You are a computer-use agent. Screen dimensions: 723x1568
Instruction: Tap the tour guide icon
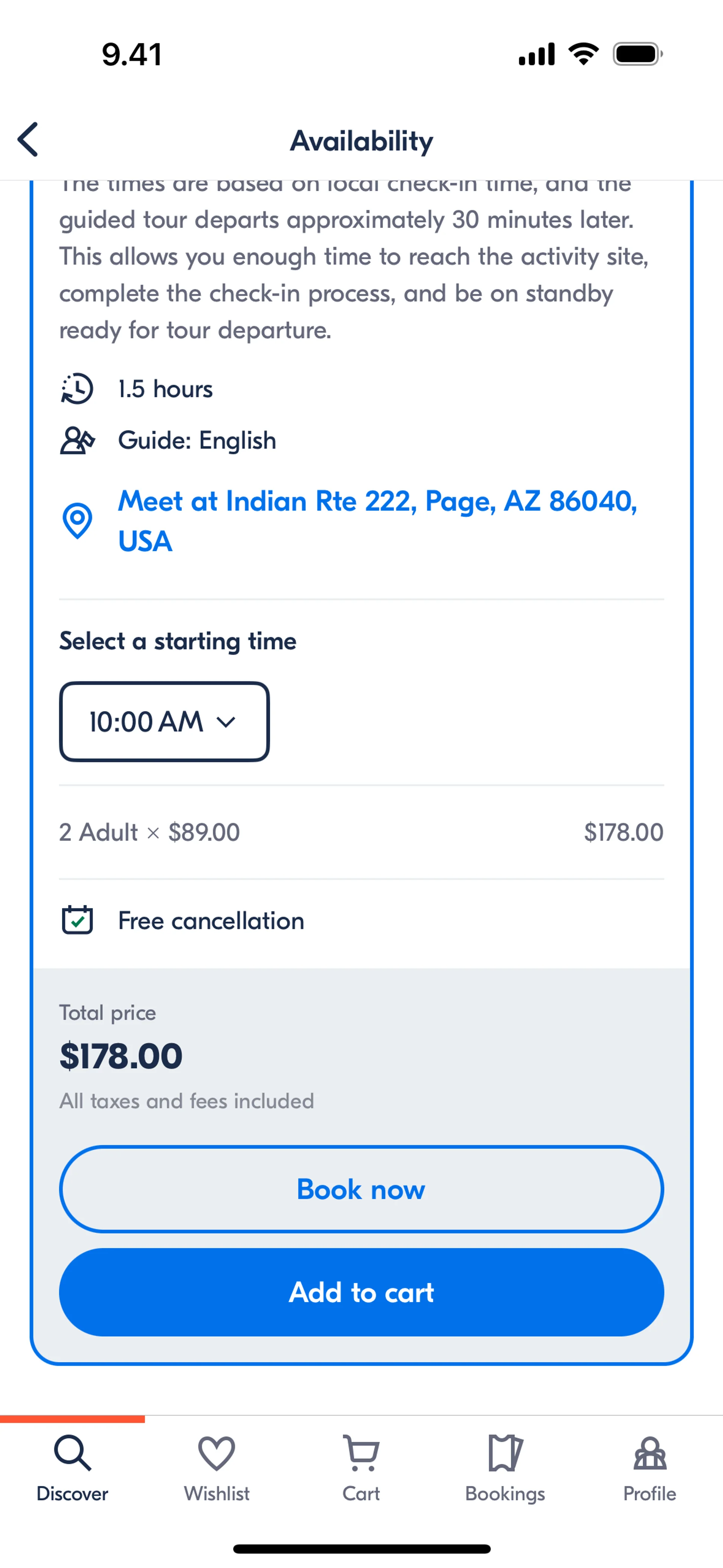point(77,441)
